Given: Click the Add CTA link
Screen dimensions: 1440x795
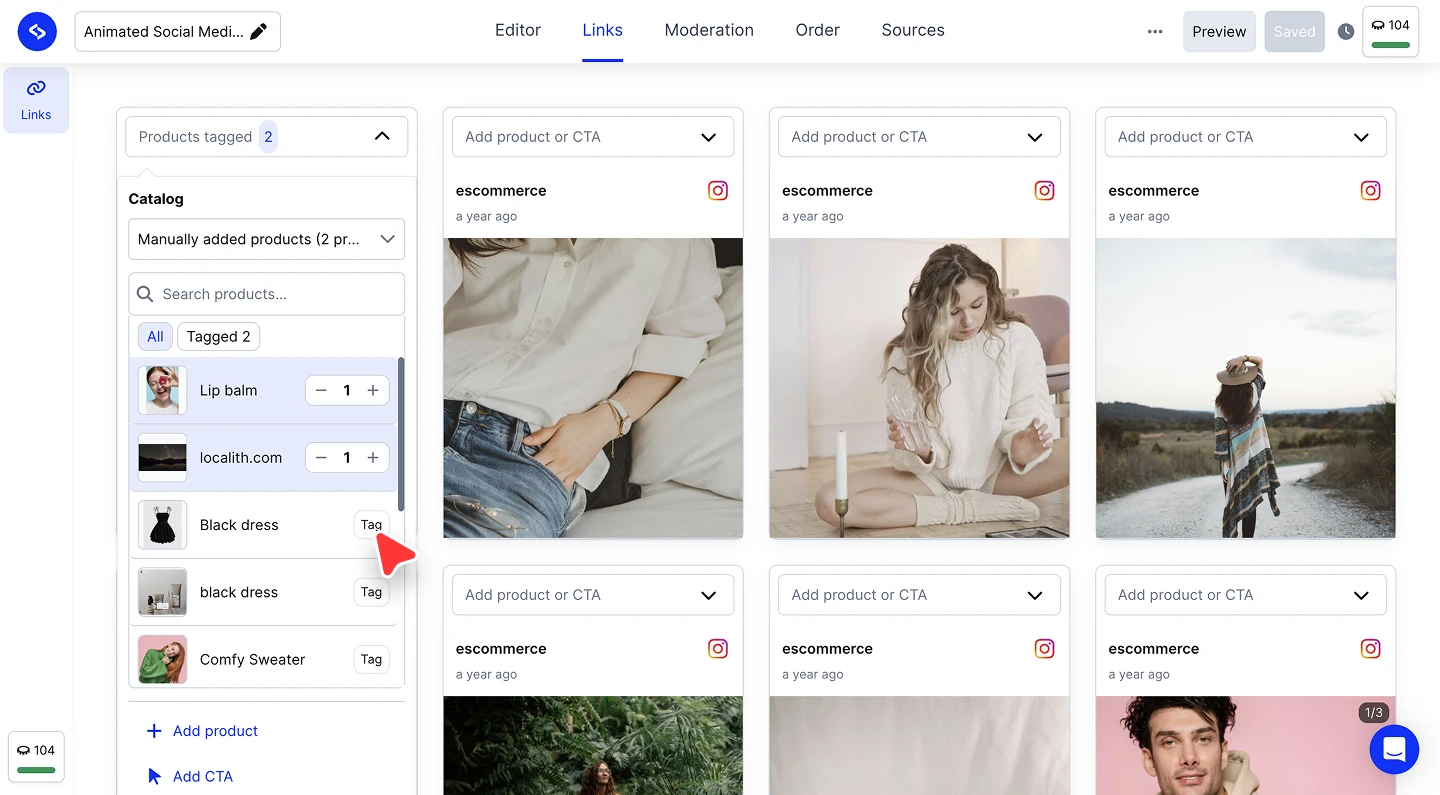Looking at the screenshot, I should click(x=203, y=776).
